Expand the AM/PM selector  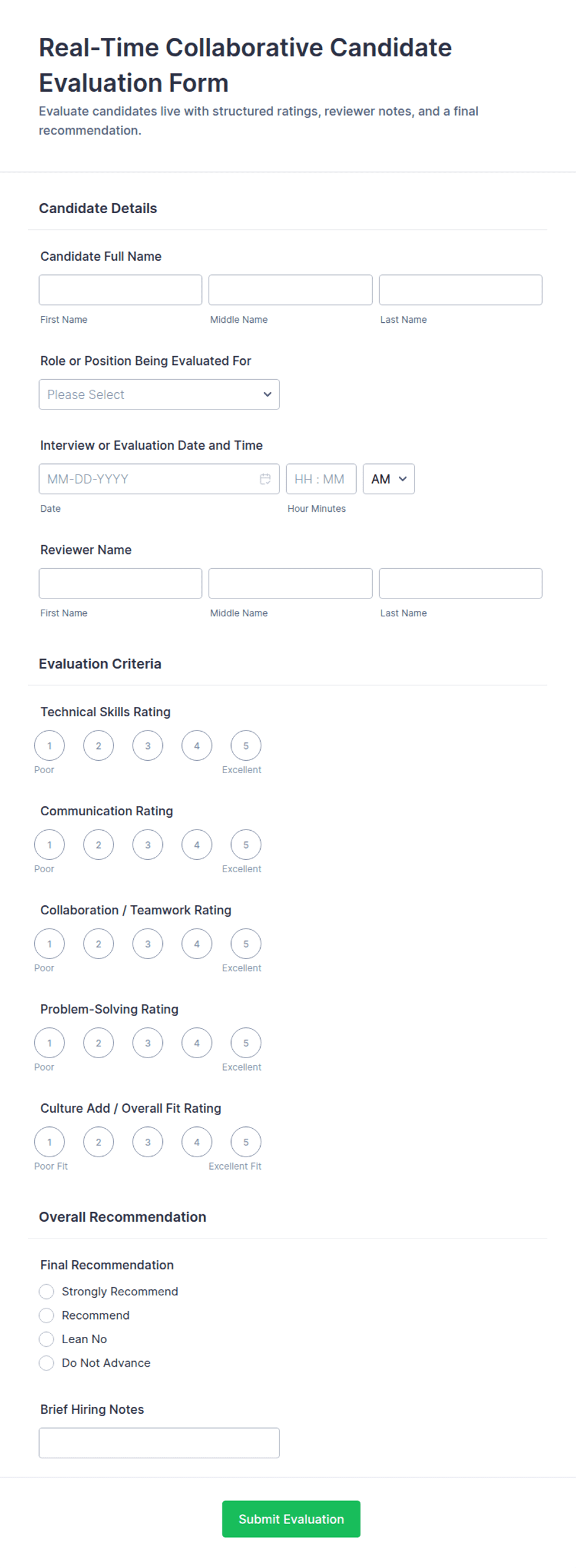coord(389,479)
